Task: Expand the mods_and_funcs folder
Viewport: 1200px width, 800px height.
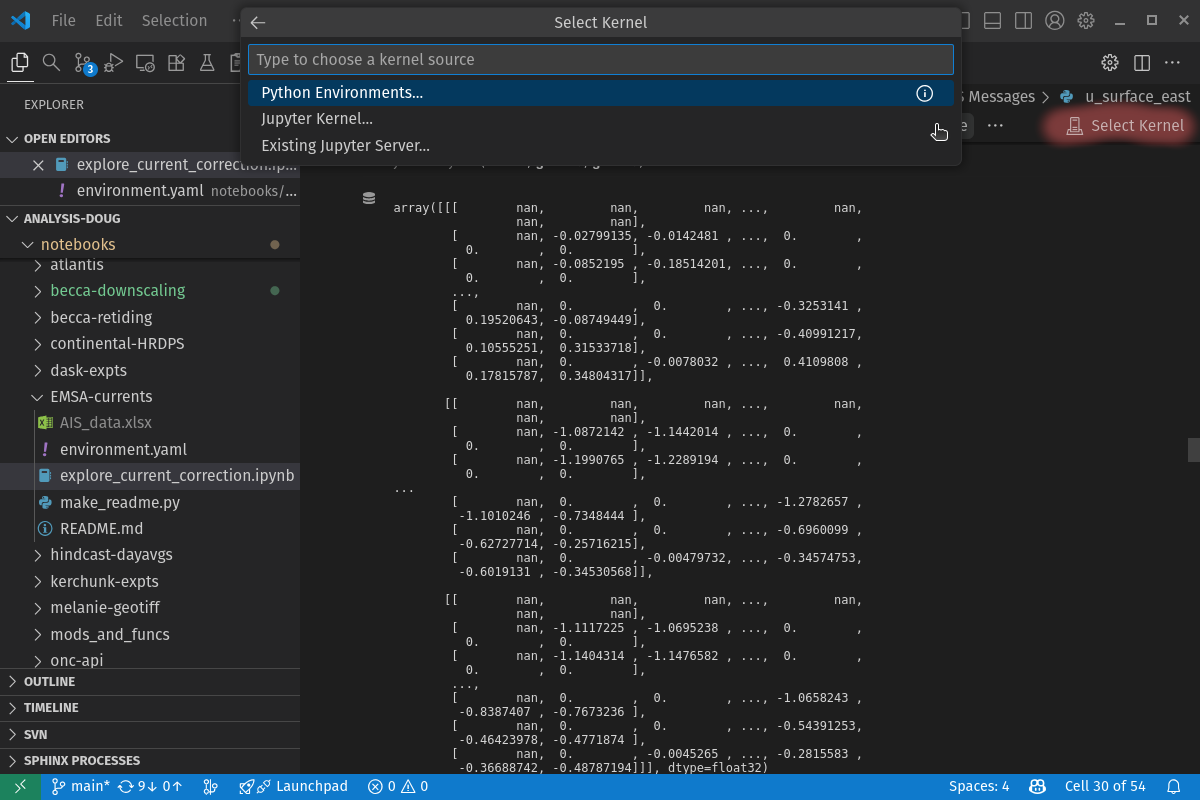Action: pos(110,635)
